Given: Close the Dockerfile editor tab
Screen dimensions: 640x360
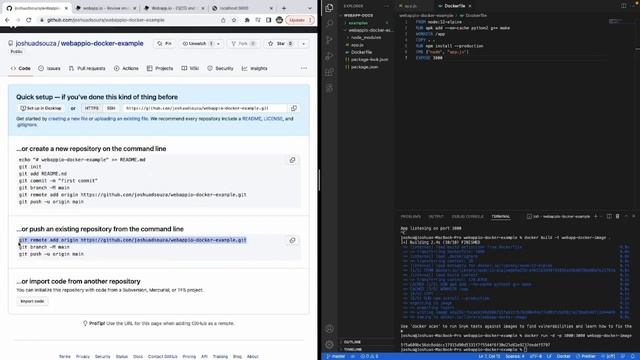Looking at the screenshot, I should tap(470, 6).
